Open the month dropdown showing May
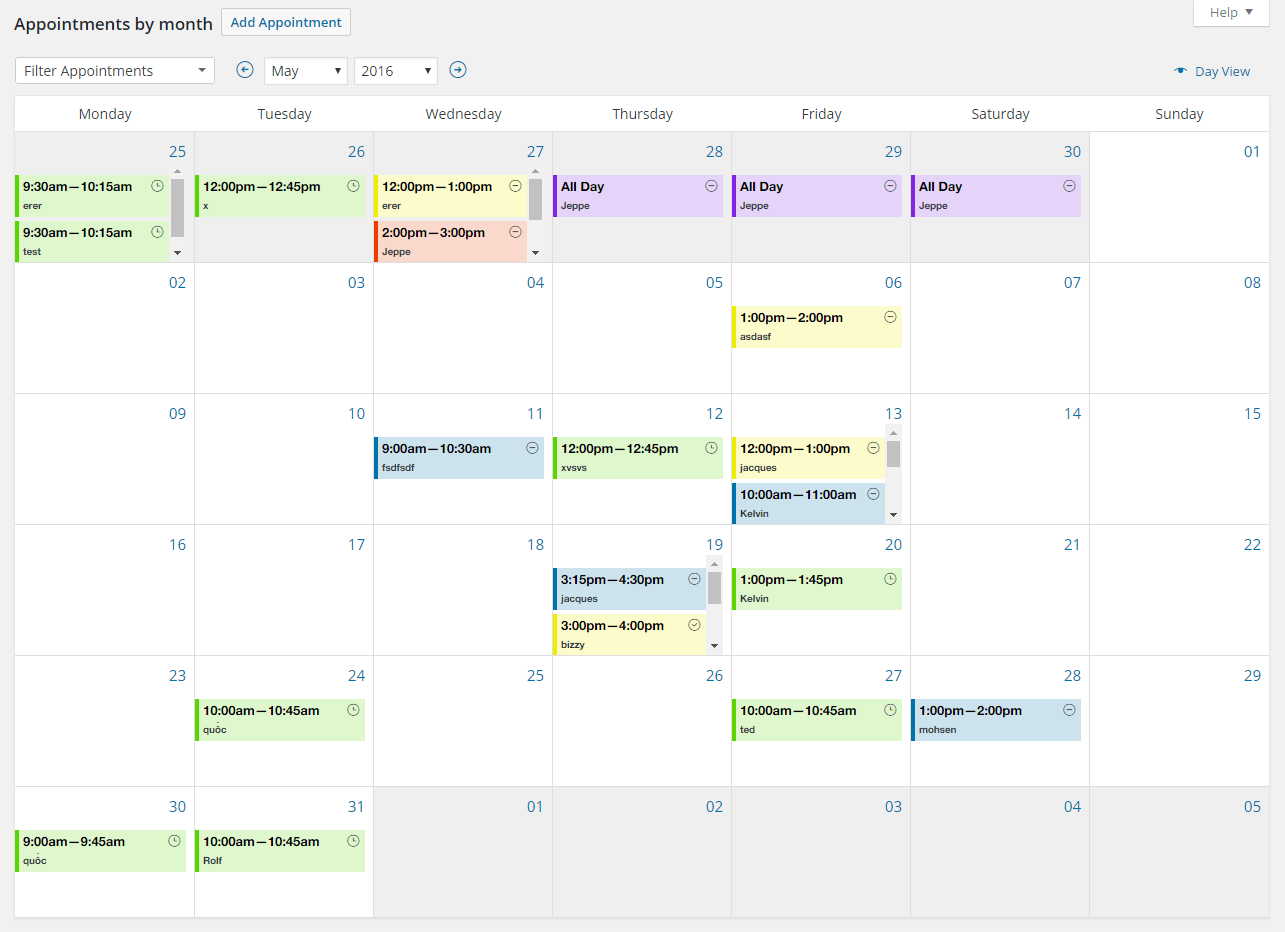The height and width of the screenshot is (932, 1285). tap(305, 70)
